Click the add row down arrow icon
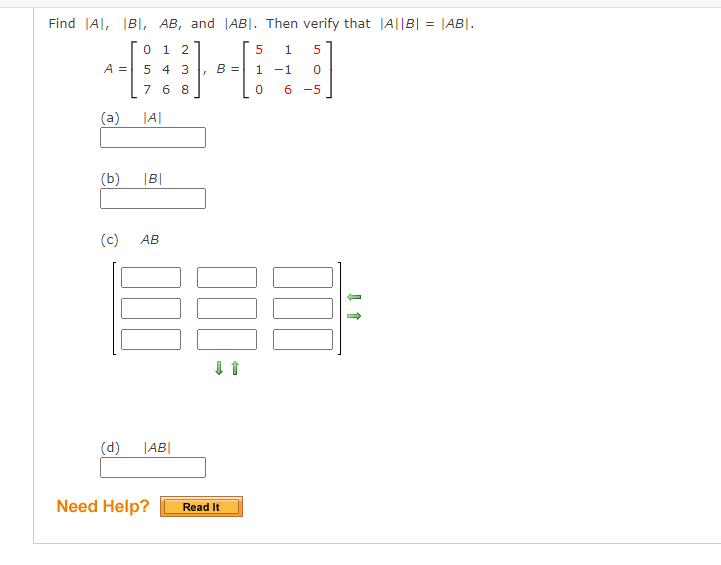Screen dimensions: 721x565 coord(219,368)
